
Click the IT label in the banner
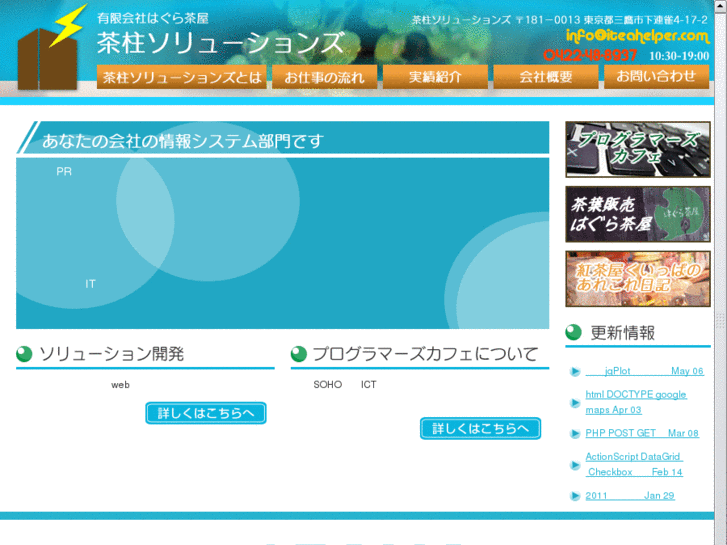click(90, 284)
